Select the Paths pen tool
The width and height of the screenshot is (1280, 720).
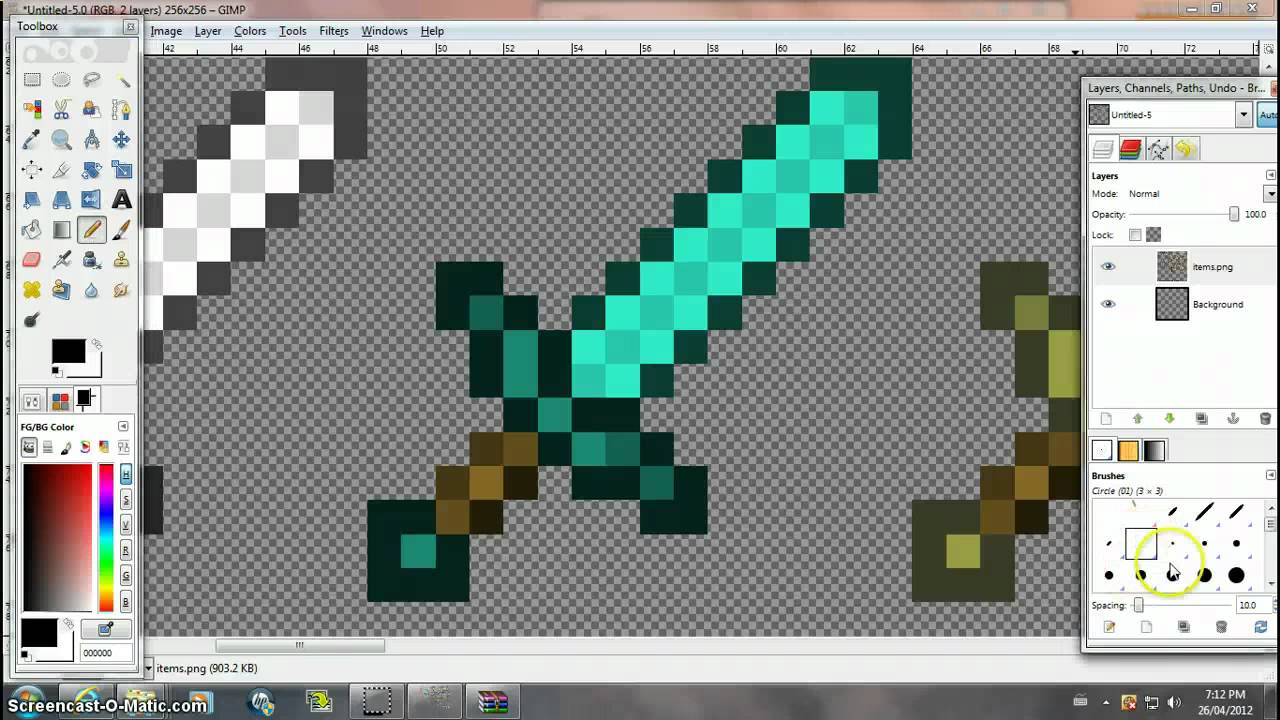tap(122, 109)
